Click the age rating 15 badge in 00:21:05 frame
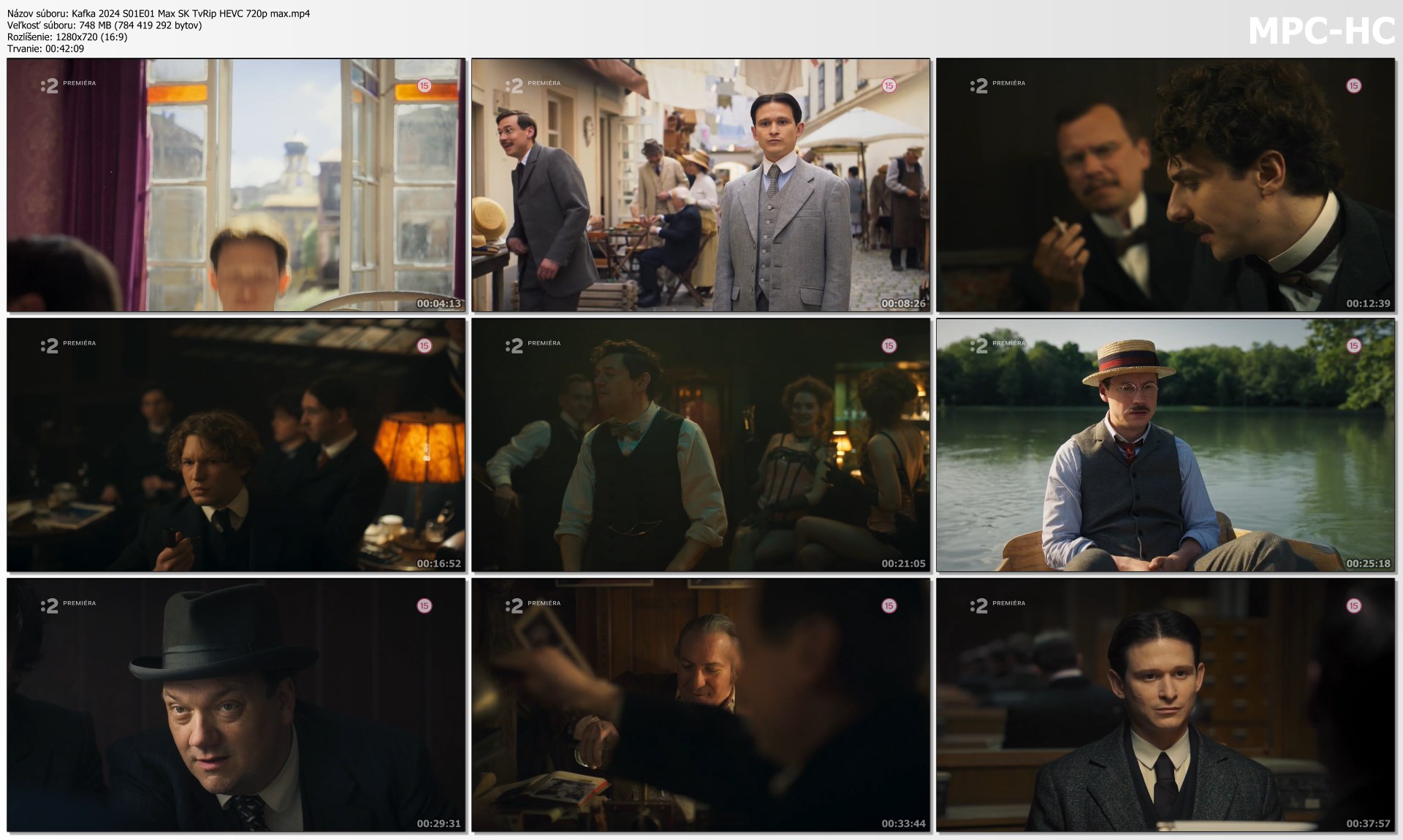The width and height of the screenshot is (1403, 840). tap(889, 345)
